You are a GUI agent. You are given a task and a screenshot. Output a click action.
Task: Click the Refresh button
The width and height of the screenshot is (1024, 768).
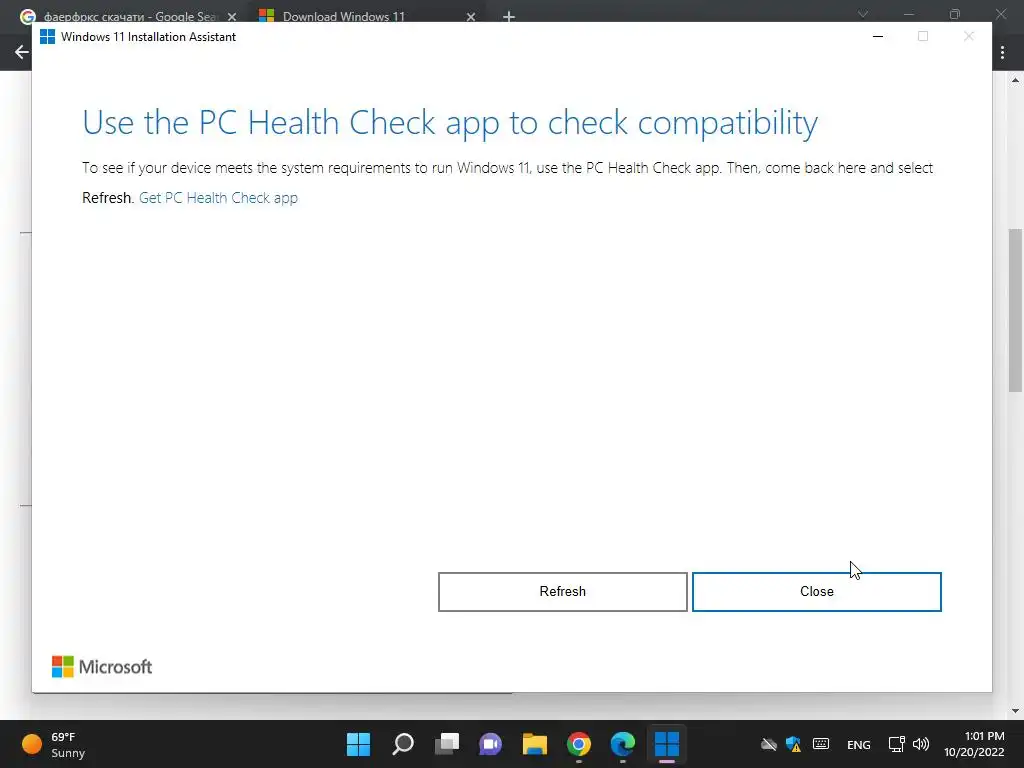coord(562,592)
